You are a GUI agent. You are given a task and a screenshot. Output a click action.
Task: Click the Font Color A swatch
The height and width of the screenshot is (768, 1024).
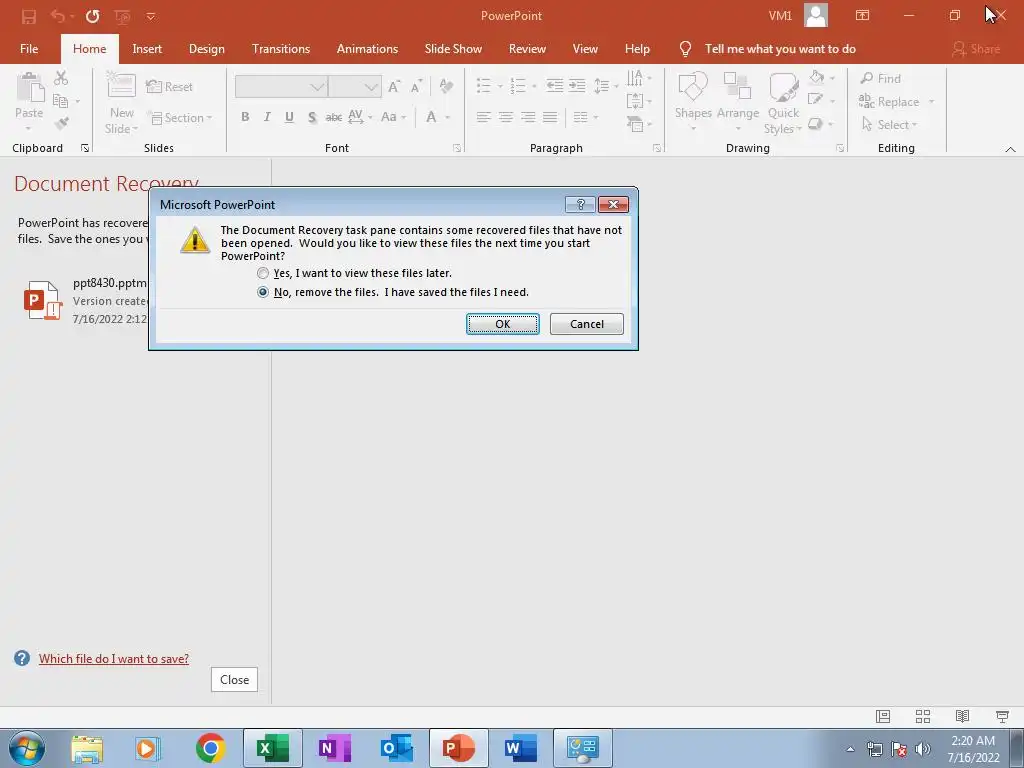(431, 117)
